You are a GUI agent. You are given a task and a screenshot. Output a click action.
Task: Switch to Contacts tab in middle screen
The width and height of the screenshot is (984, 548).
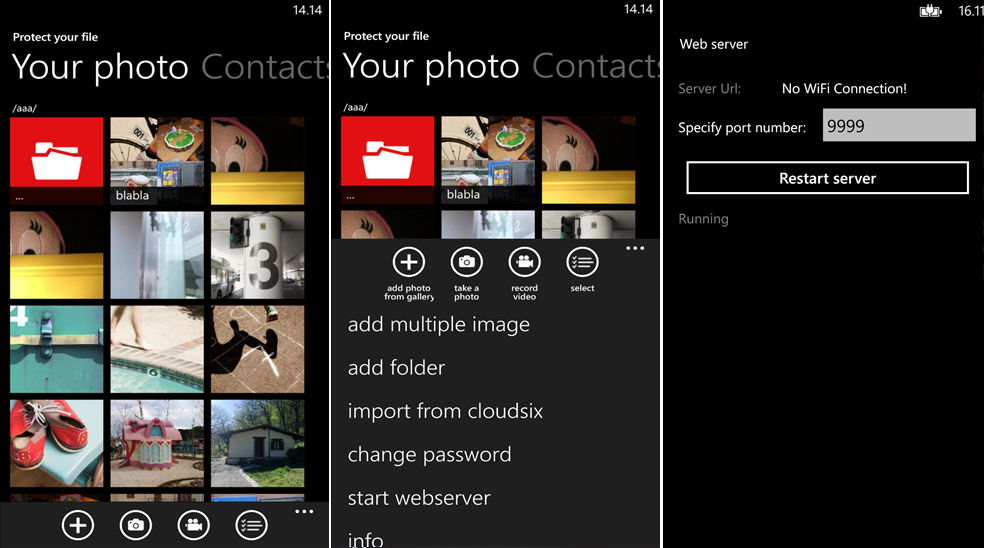point(596,66)
